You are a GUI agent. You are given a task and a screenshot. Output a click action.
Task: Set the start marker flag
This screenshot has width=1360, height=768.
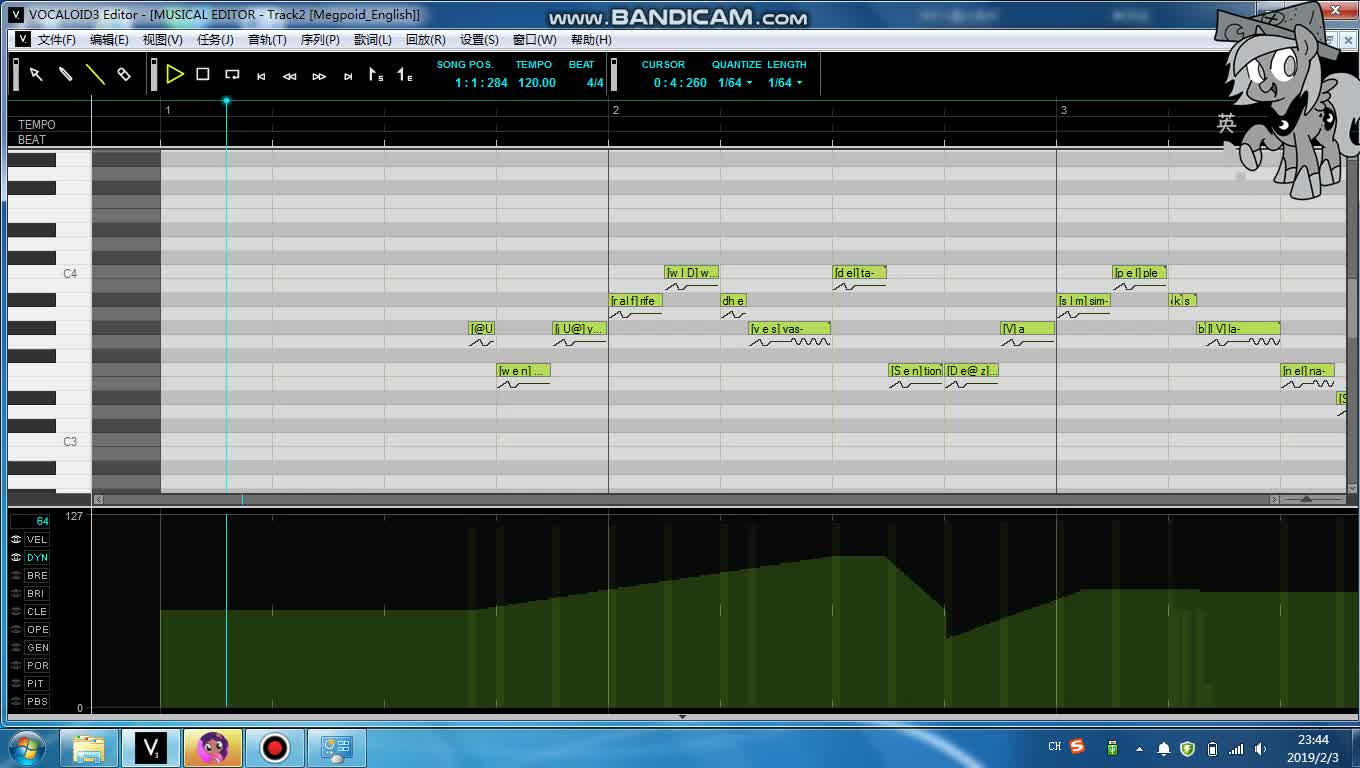click(x=376, y=75)
